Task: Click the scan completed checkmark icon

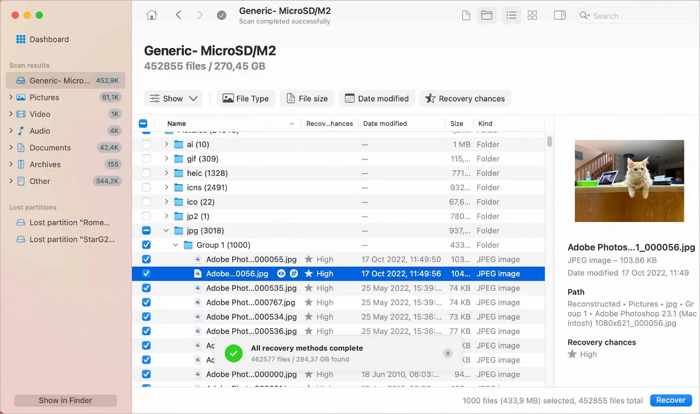Action: coord(221,16)
